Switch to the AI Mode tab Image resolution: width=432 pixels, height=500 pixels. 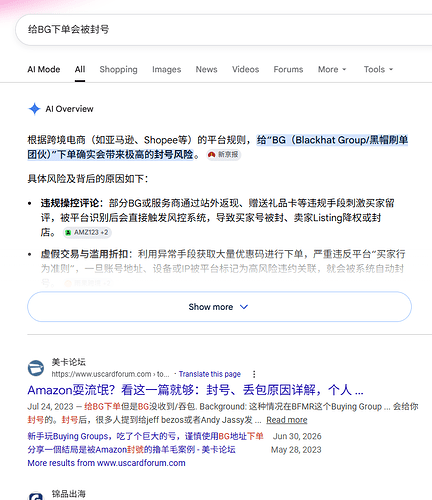point(44,69)
